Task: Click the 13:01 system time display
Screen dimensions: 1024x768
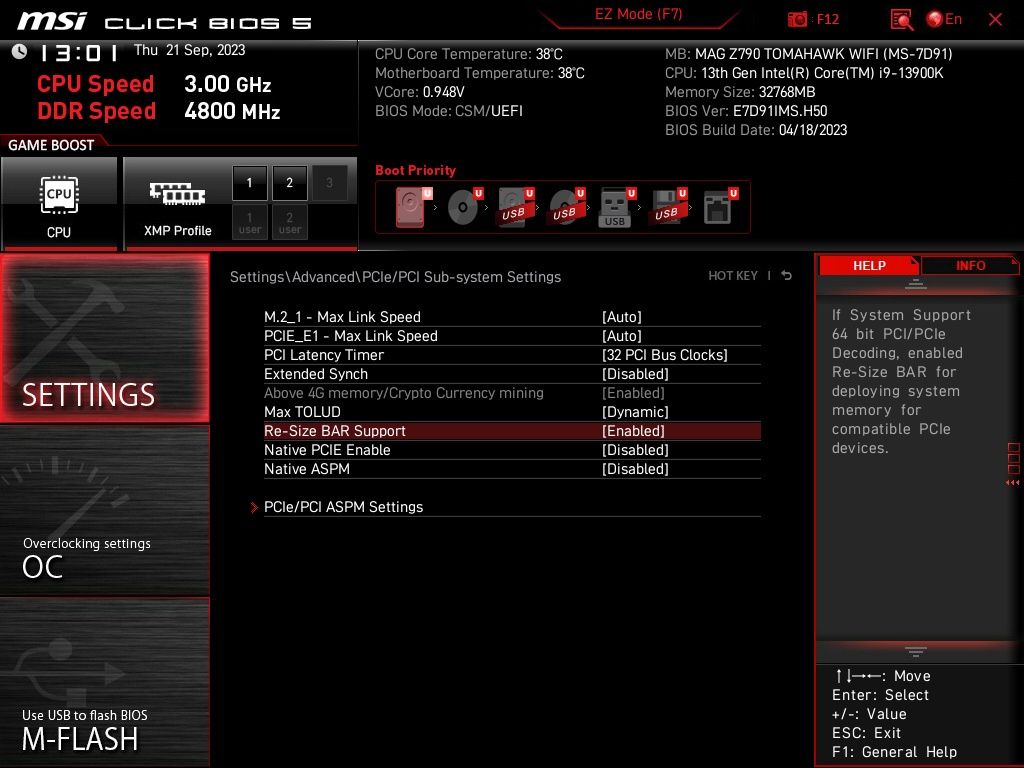Action: pos(78,53)
